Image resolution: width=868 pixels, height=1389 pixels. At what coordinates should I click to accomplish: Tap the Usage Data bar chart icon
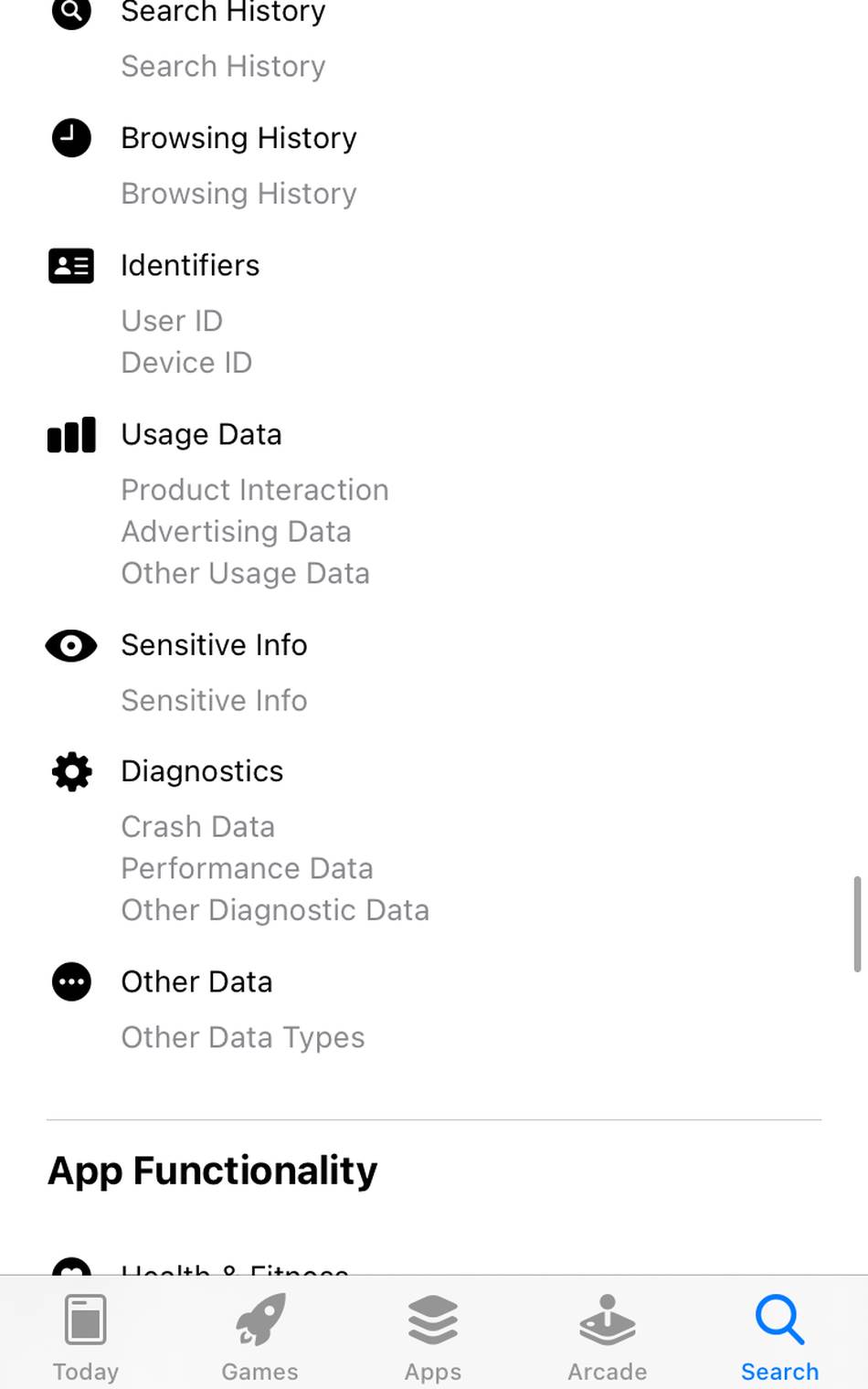coord(71,435)
